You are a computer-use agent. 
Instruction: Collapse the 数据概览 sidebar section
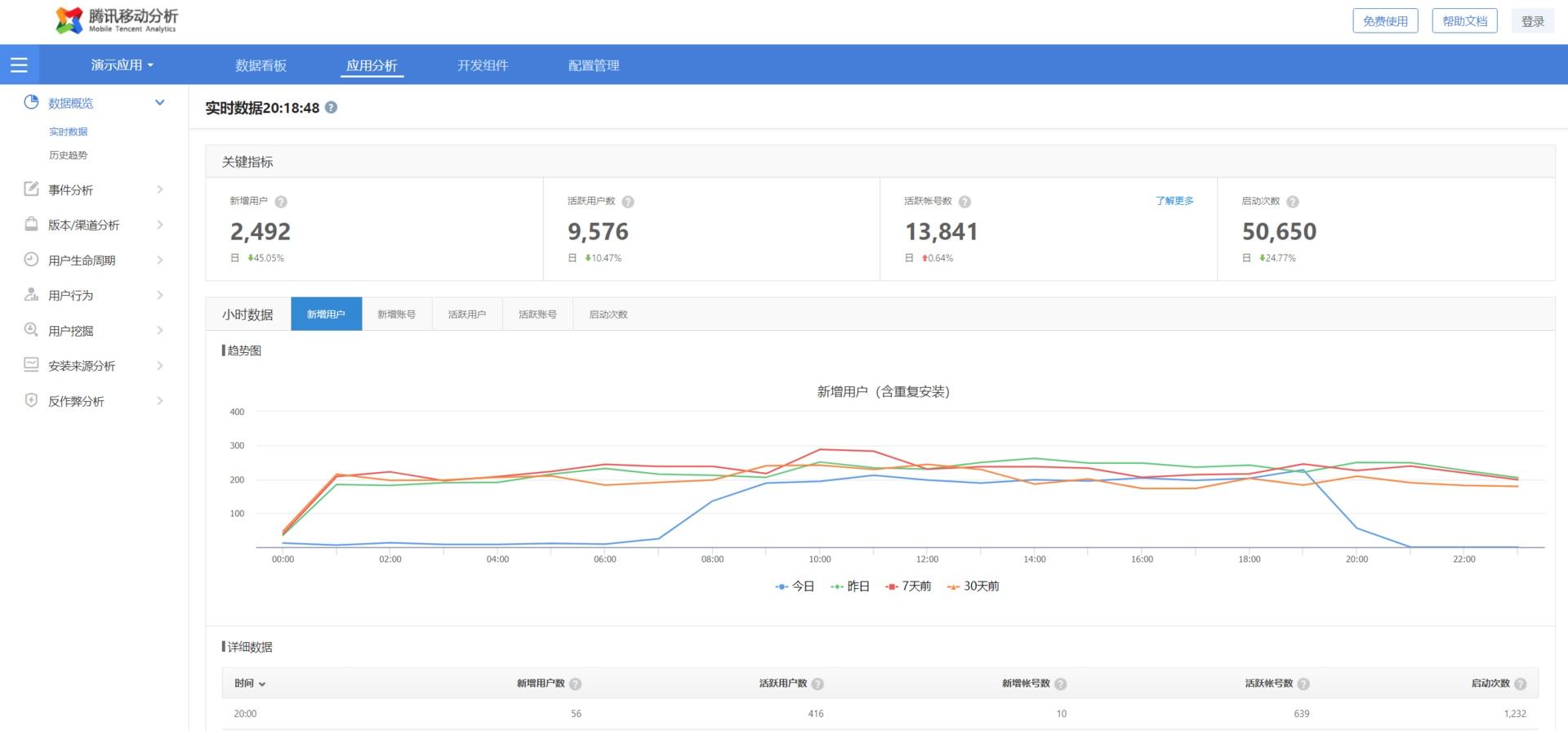coord(160,102)
